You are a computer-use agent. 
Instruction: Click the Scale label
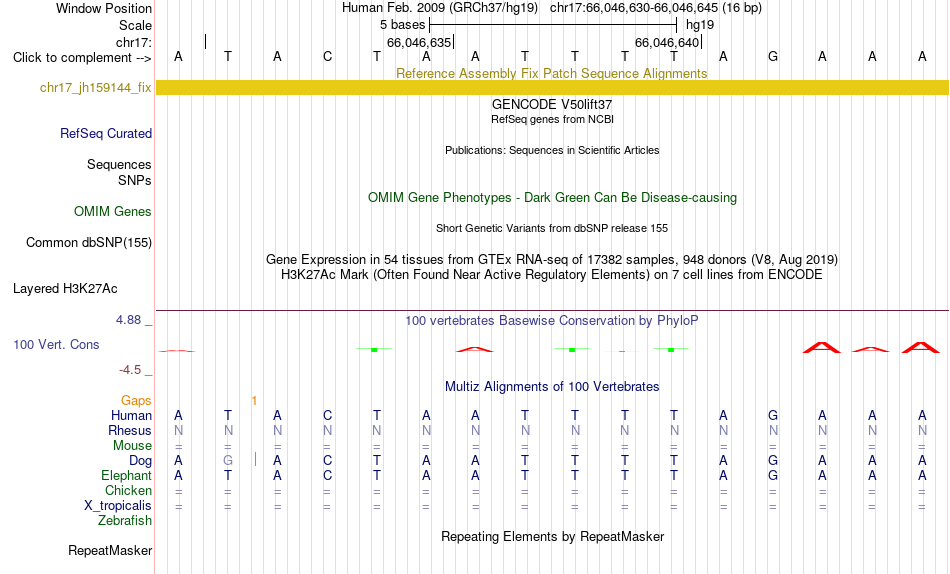tap(136, 25)
